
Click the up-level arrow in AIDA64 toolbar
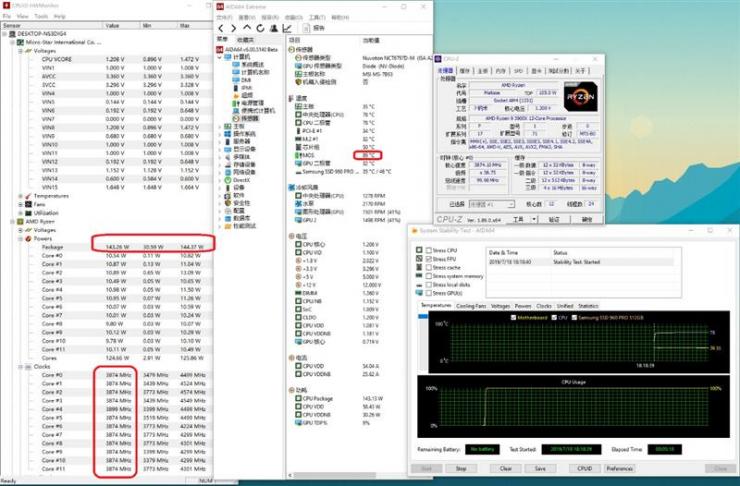coord(246,28)
